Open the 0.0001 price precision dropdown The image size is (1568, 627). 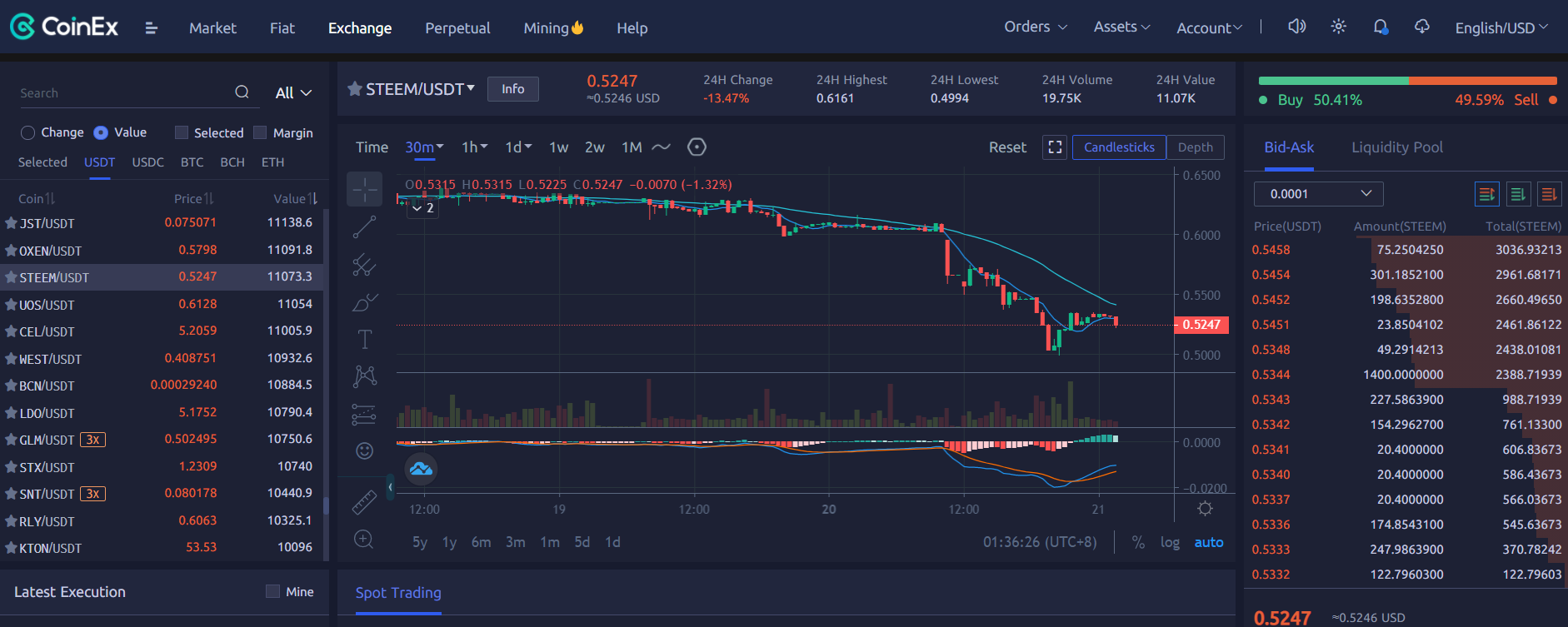click(1318, 194)
